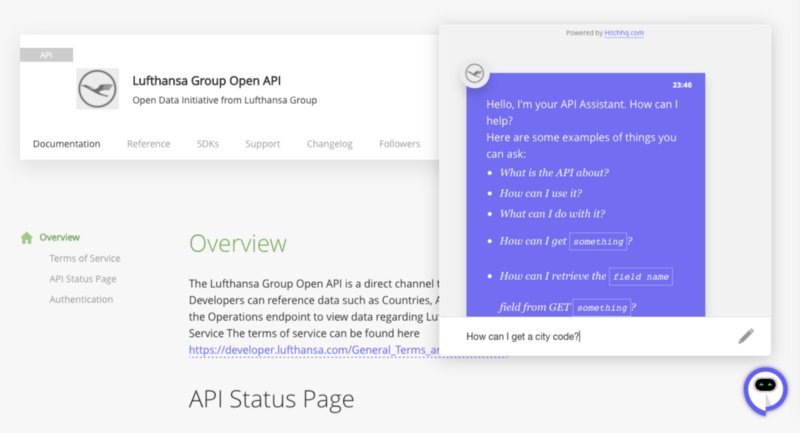The image size is (800, 433).
Task: Click the 23:40 message timestamp
Action: coord(682,85)
